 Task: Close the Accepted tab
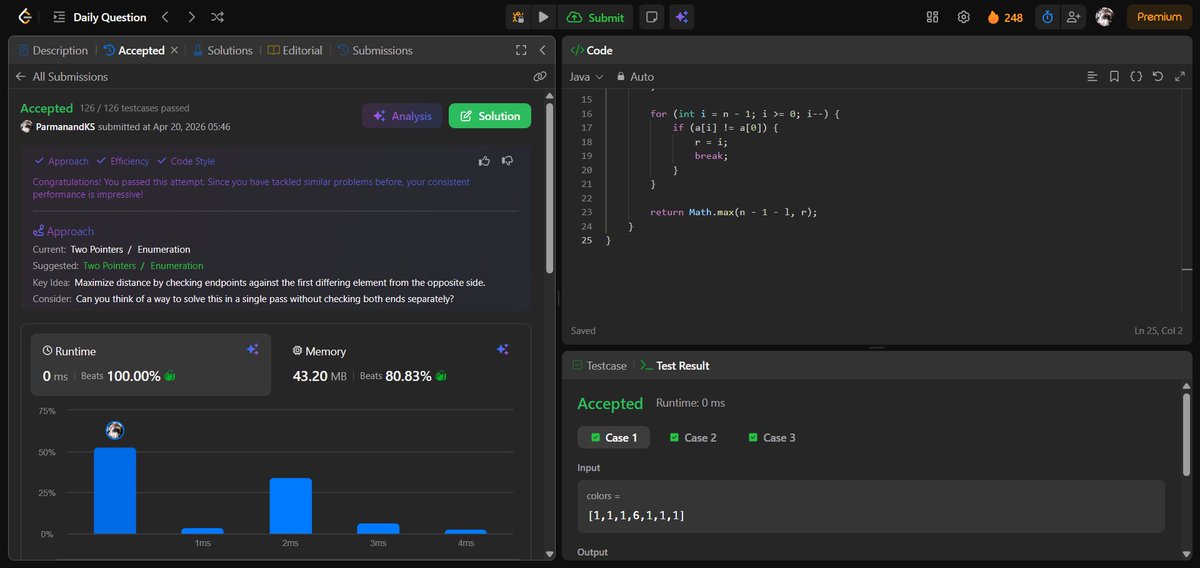(x=174, y=50)
